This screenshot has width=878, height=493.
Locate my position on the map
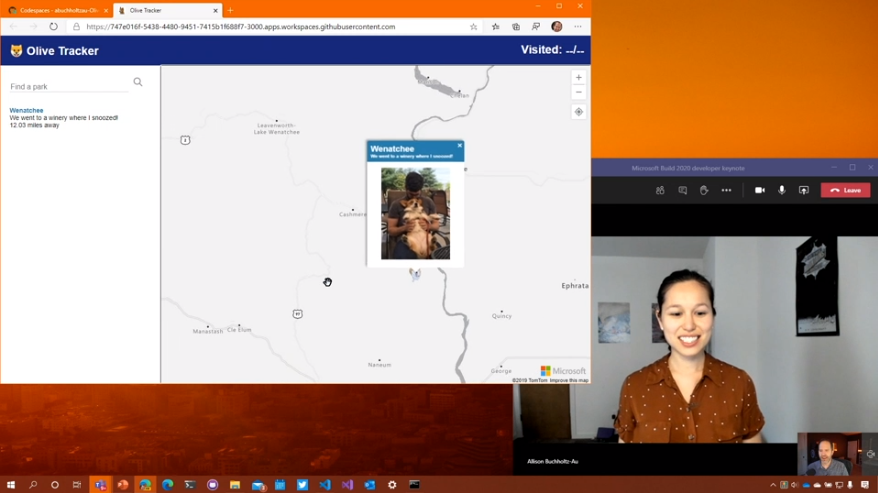click(578, 112)
